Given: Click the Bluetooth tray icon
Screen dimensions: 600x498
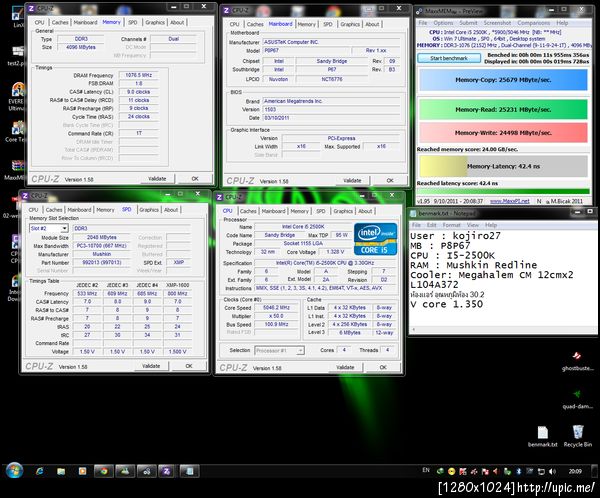Looking at the screenshot, I should point(518,471).
